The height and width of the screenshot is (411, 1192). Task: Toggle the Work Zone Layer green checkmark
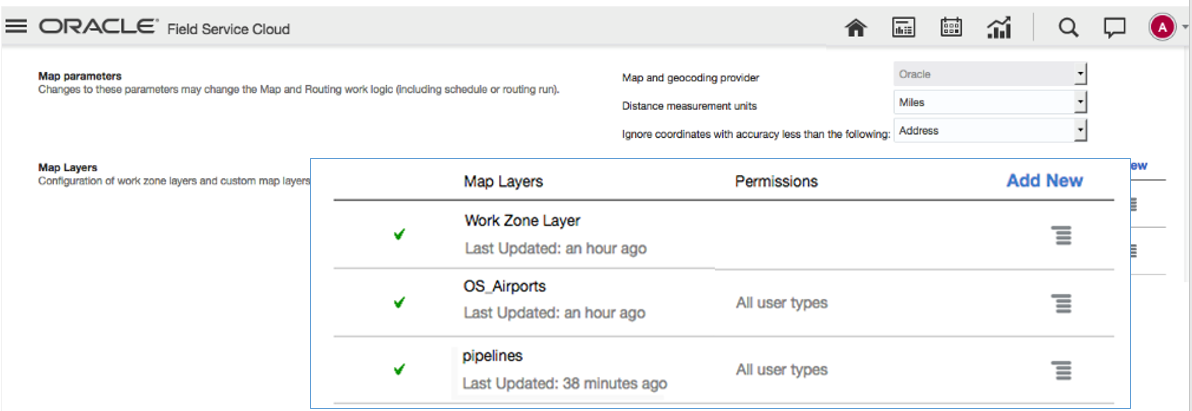399,235
